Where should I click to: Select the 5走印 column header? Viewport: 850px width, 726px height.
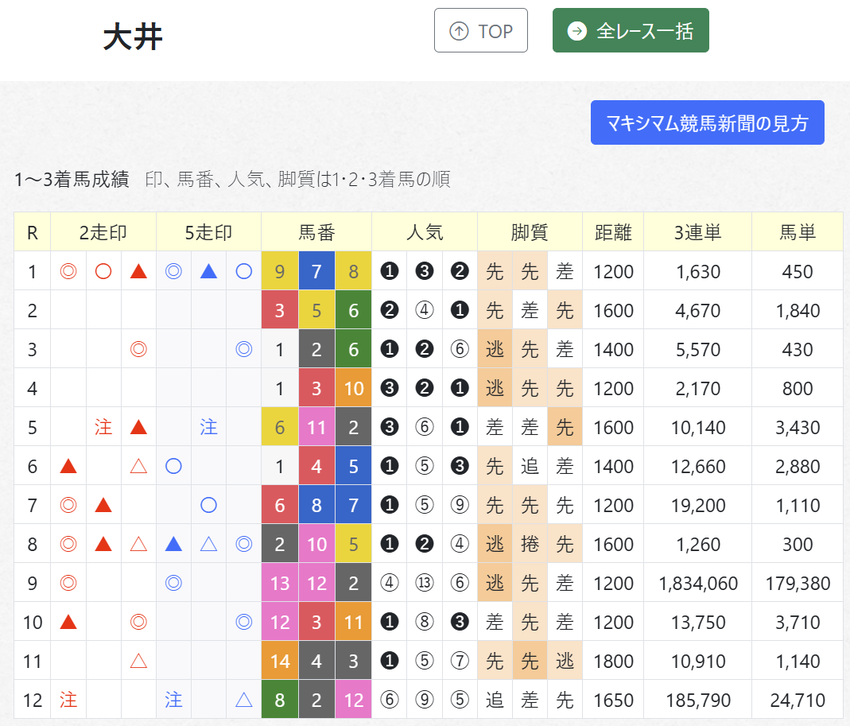pyautogui.click(x=209, y=233)
